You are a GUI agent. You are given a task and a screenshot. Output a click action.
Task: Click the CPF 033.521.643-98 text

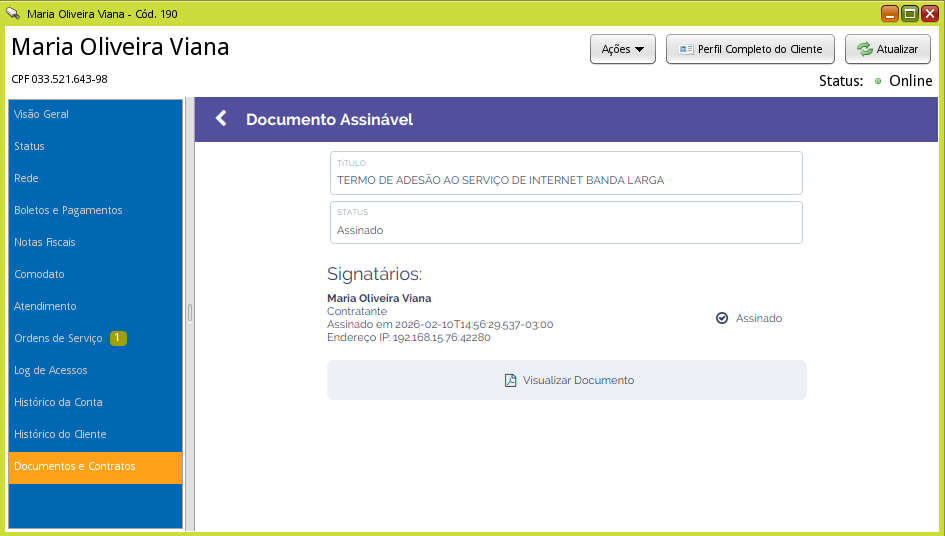tap(60, 79)
